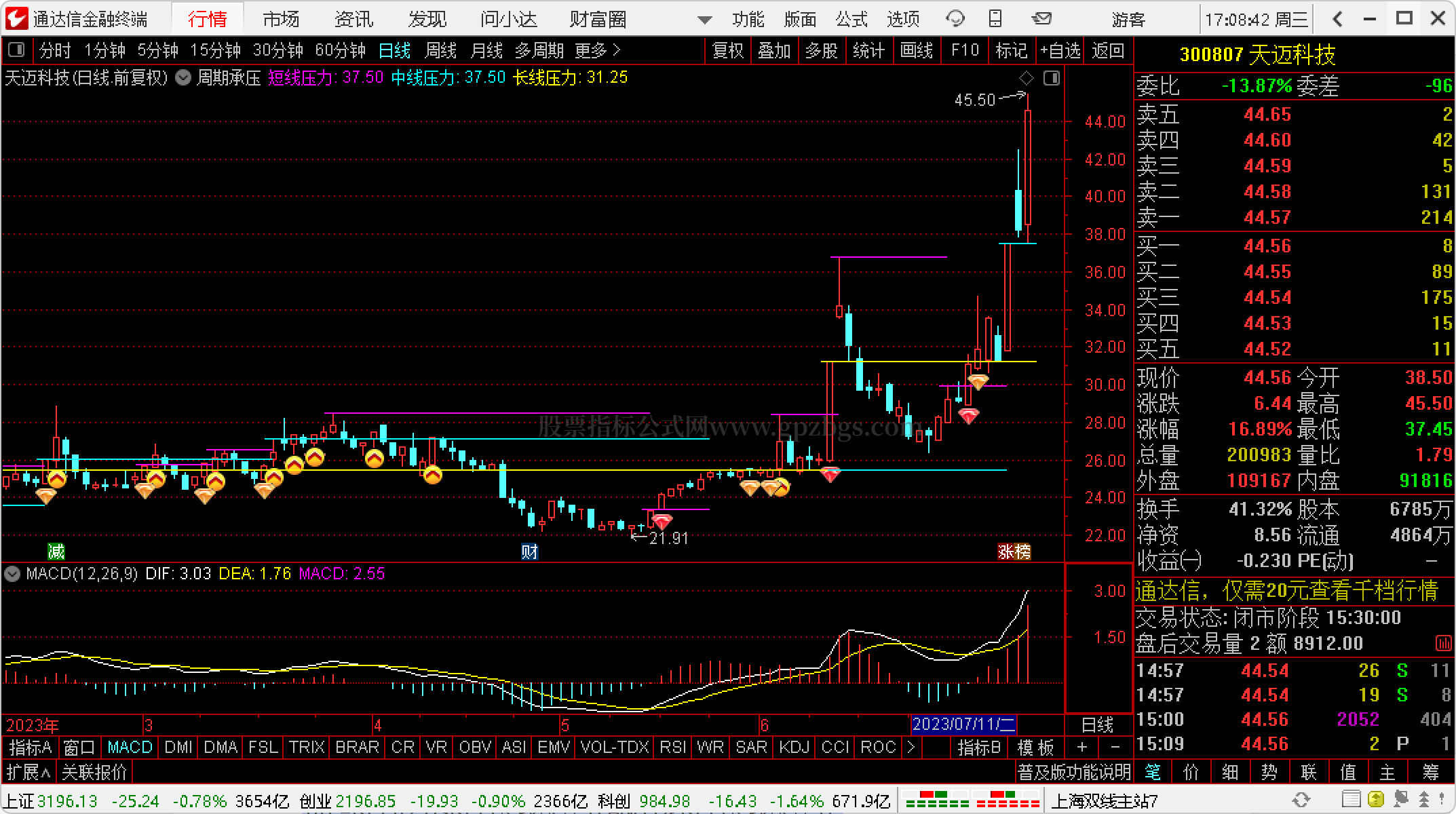
Task: Click the diamond icon at chart top right
Action: coord(1027,78)
